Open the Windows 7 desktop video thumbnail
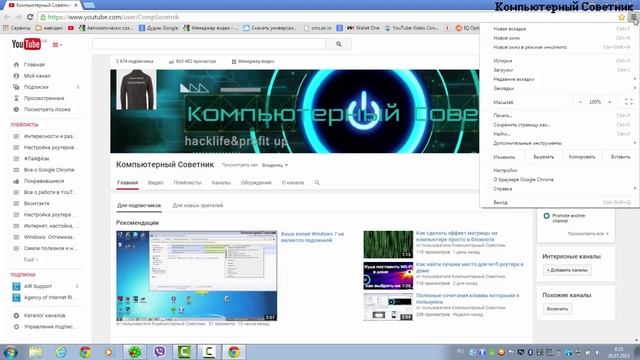 tap(196, 276)
